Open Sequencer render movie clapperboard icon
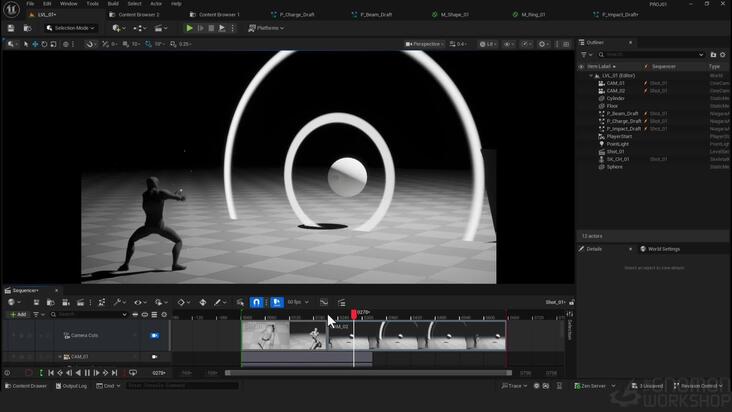This screenshot has height=412, width=732. [x=80, y=302]
